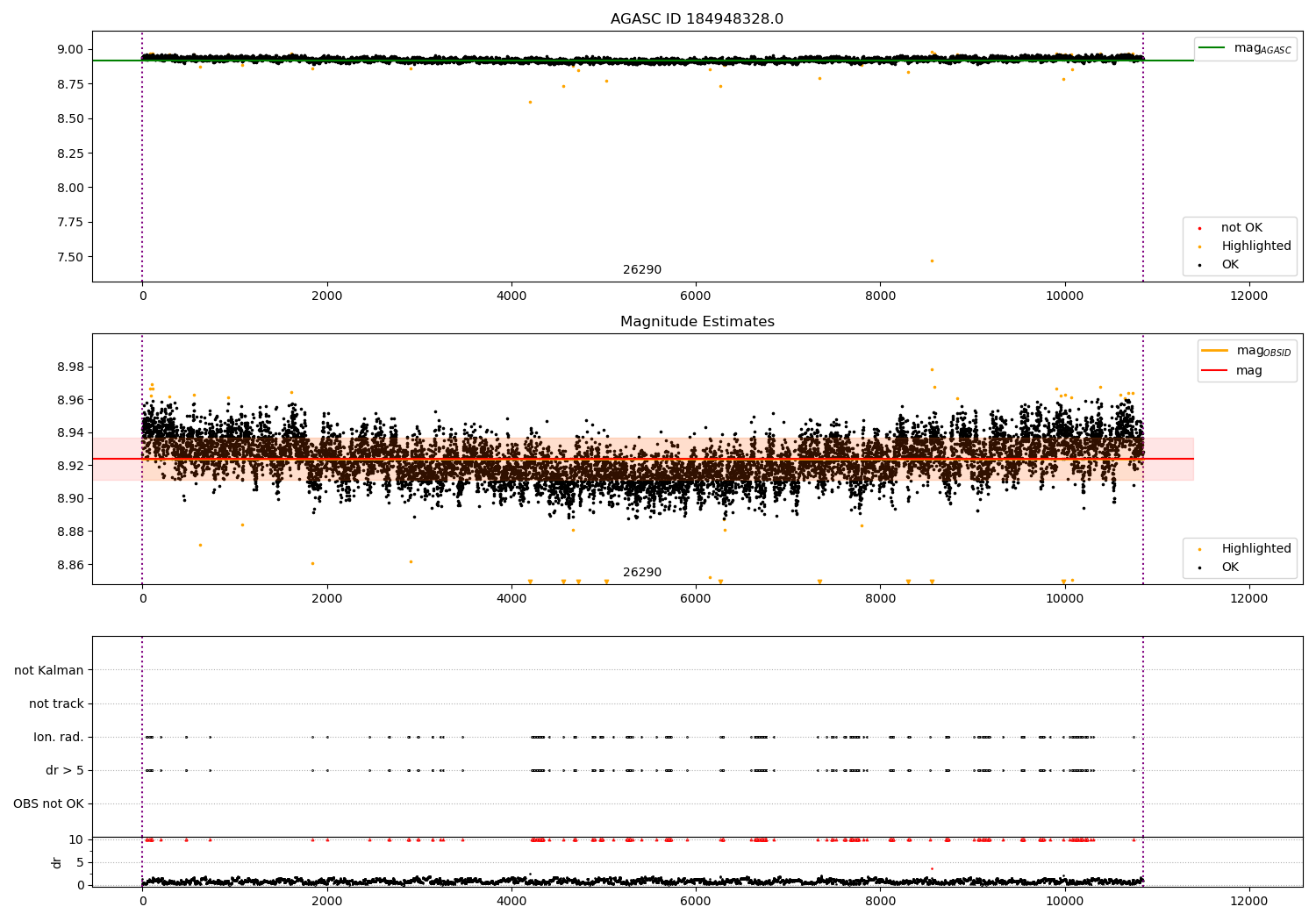Image resolution: width=1316 pixels, height=921 pixels.
Task: Click the 'OBS not OK' row label
Action: 48,804
